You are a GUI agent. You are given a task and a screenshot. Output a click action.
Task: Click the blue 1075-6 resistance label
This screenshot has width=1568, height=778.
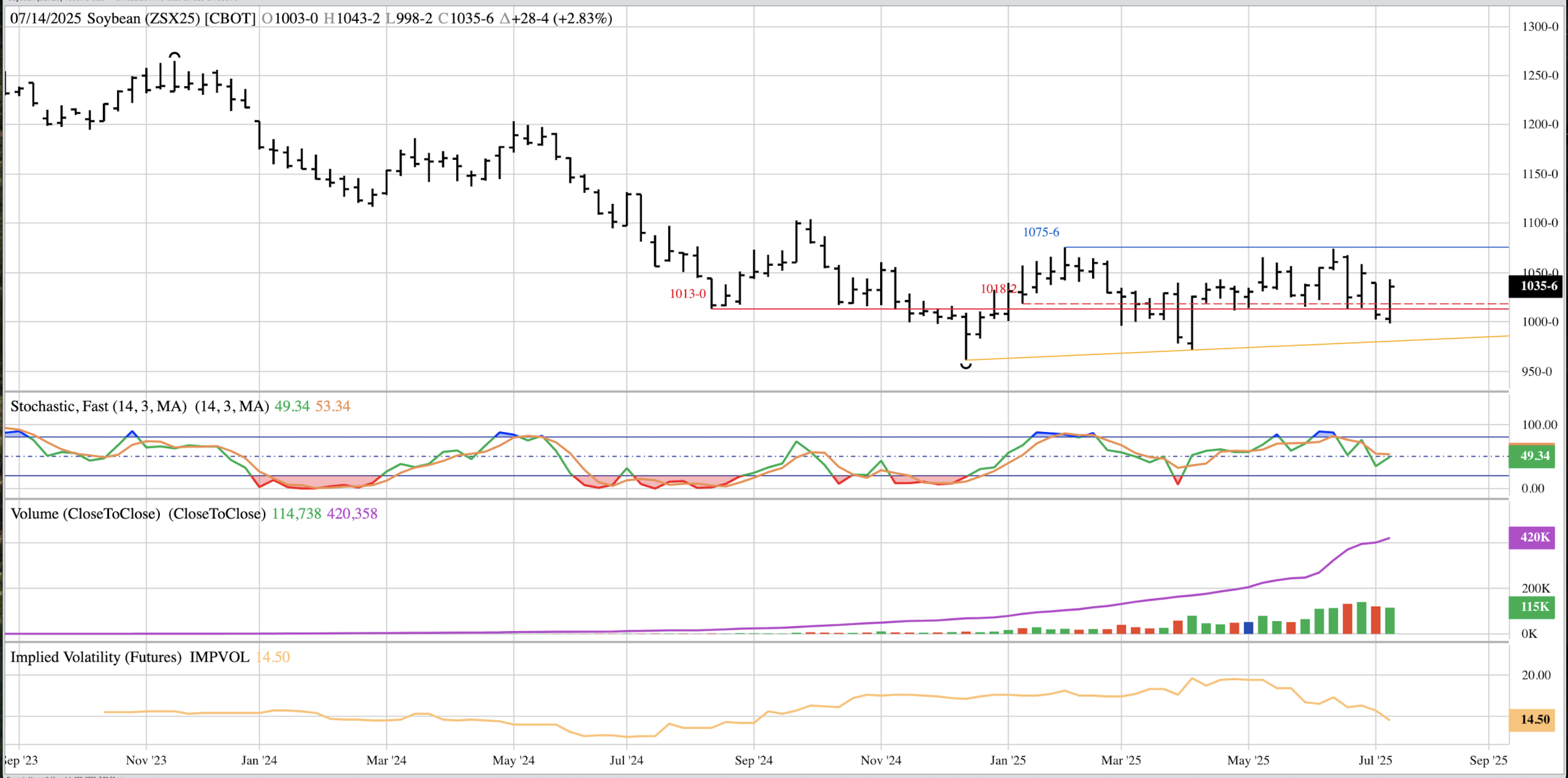coord(1041,233)
